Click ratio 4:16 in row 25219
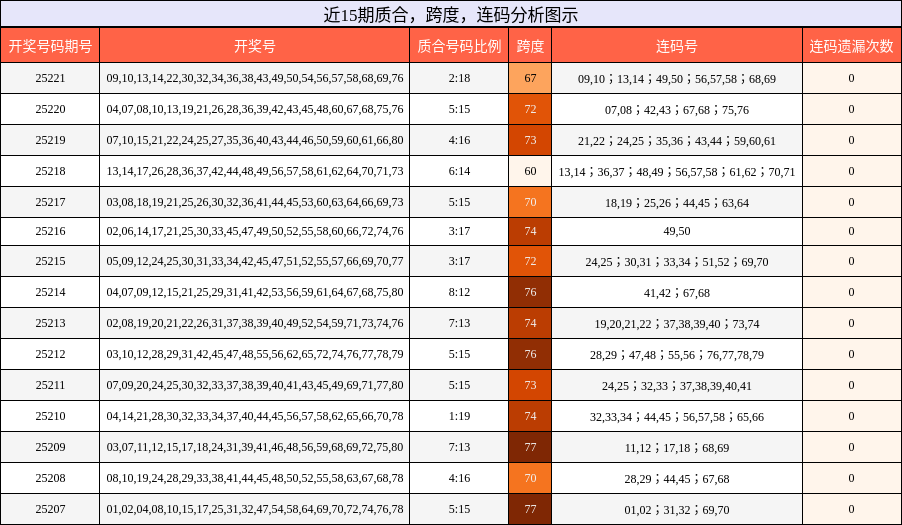 (x=459, y=140)
